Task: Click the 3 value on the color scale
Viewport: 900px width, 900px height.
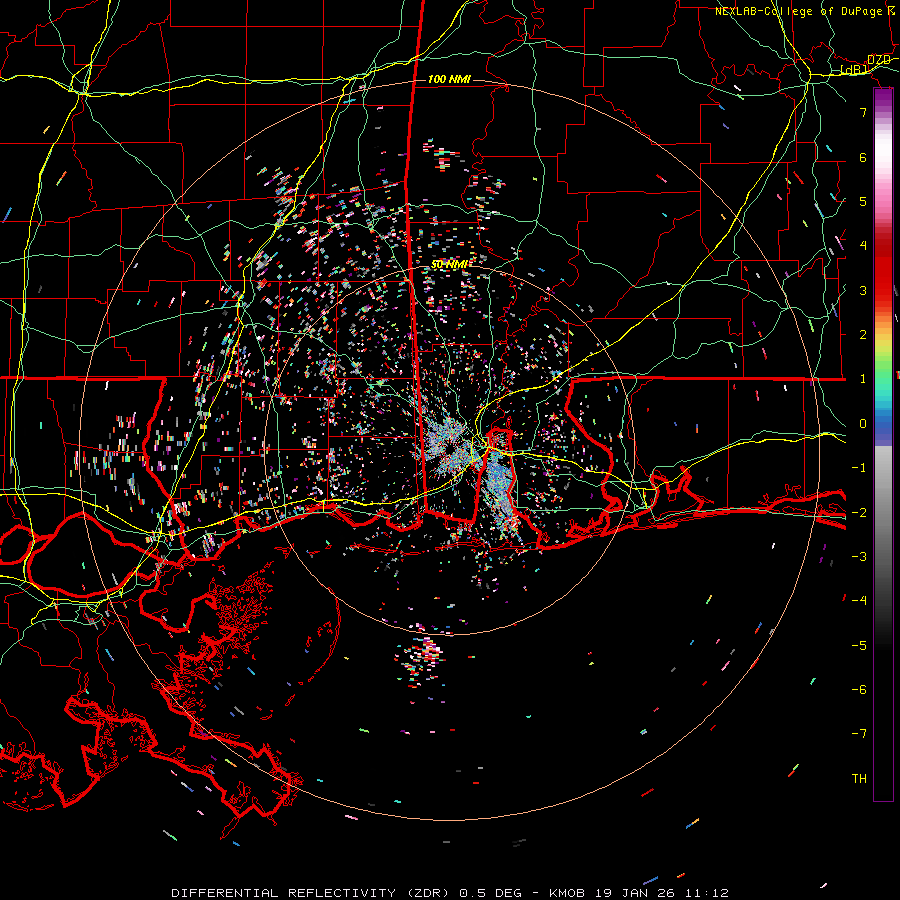Action: pos(863,290)
